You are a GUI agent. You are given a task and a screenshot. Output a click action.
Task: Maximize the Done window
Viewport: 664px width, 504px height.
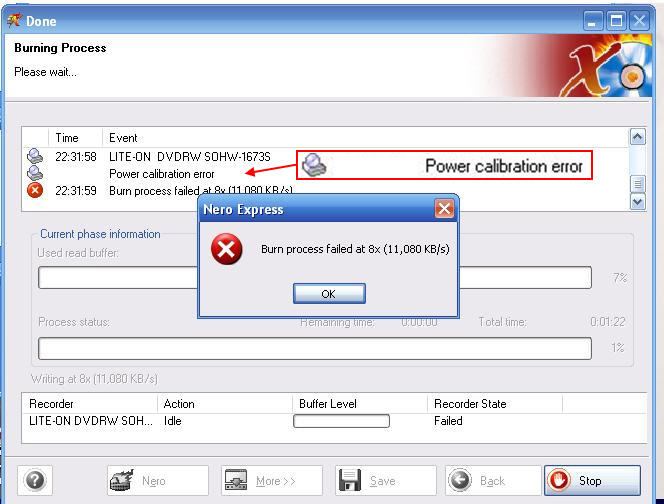click(x=616, y=21)
